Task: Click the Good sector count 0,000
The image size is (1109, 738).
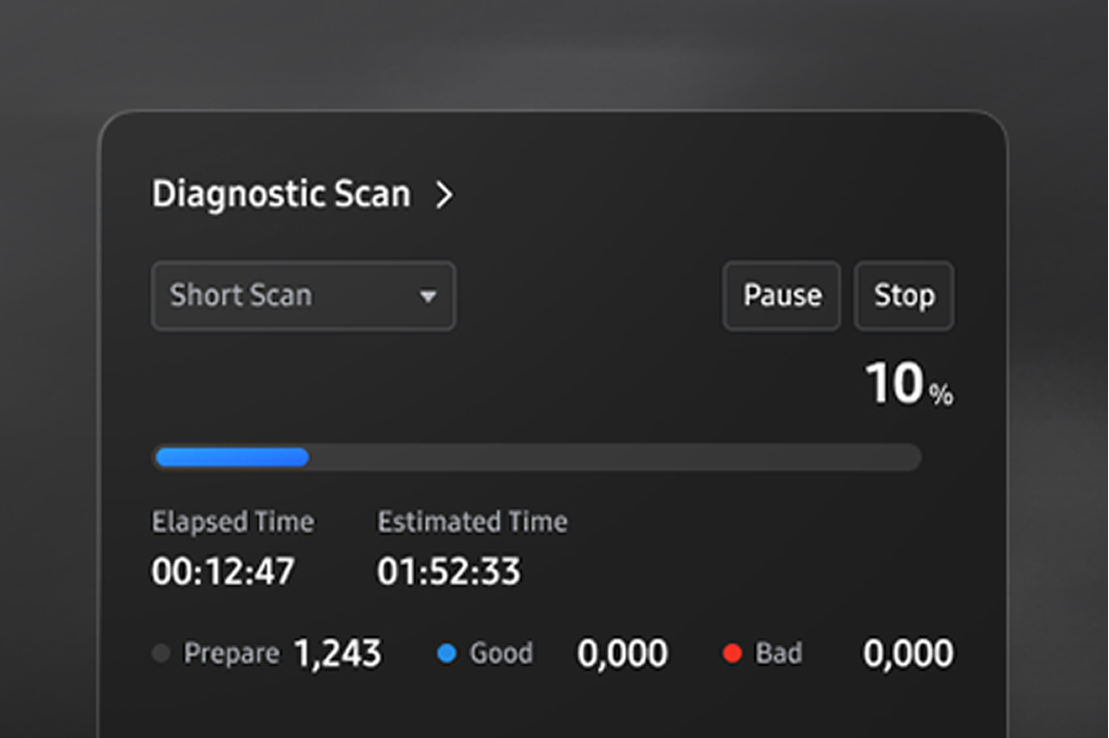Action: [x=622, y=652]
